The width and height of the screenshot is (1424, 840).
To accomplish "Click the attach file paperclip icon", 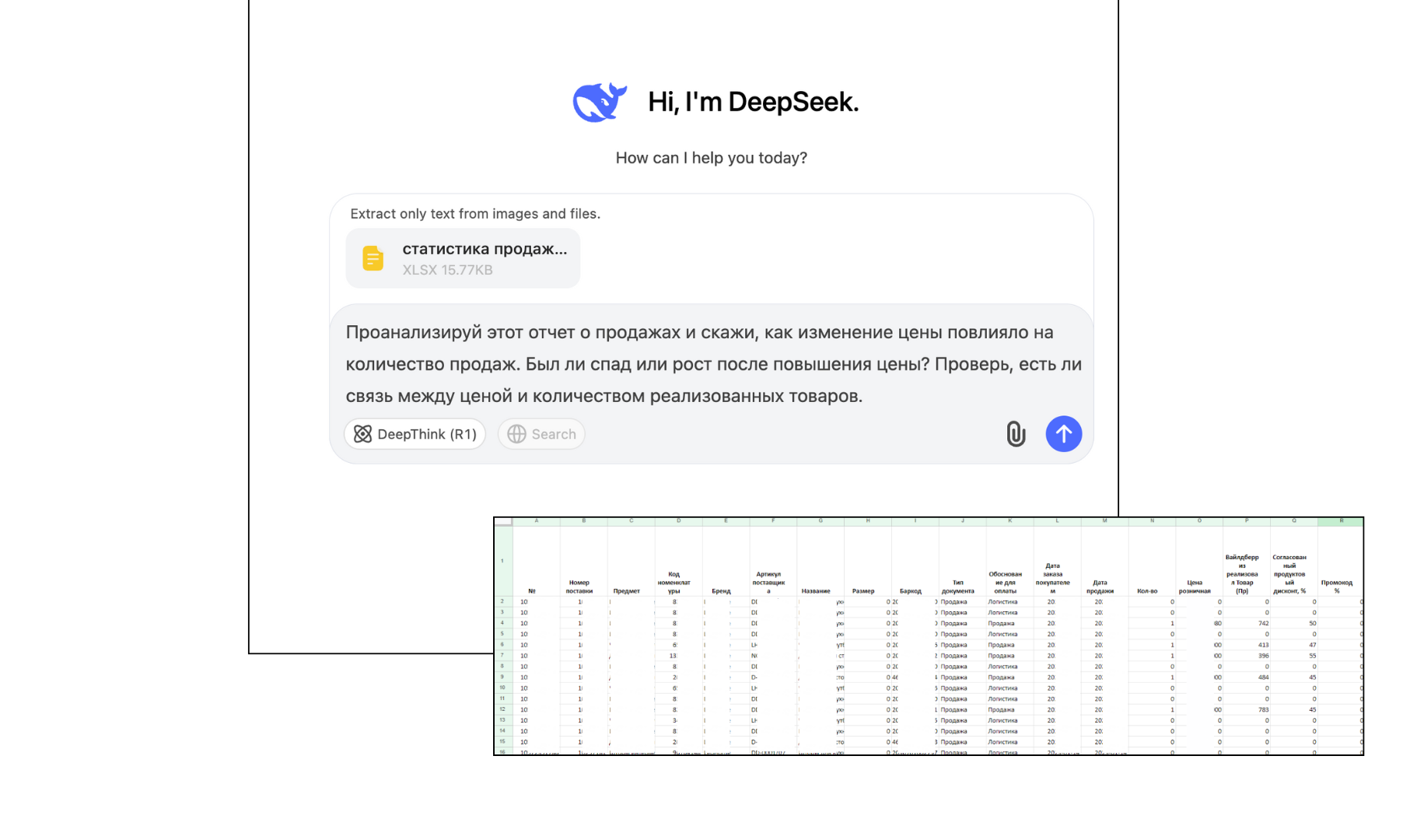I will point(1016,434).
